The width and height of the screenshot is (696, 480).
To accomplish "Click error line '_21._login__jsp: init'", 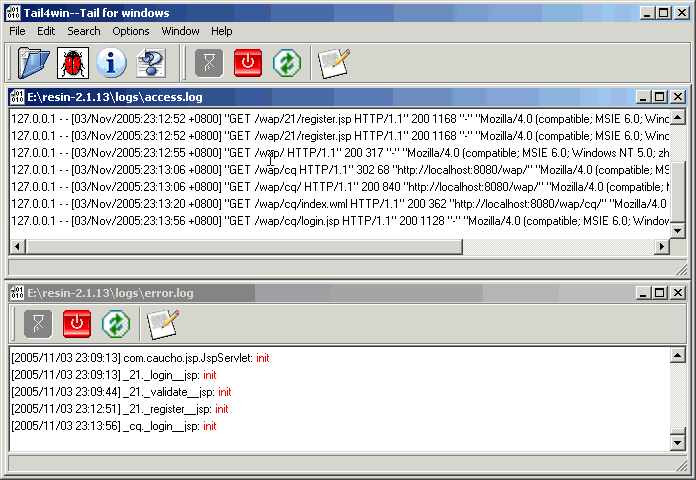I will click(114, 375).
